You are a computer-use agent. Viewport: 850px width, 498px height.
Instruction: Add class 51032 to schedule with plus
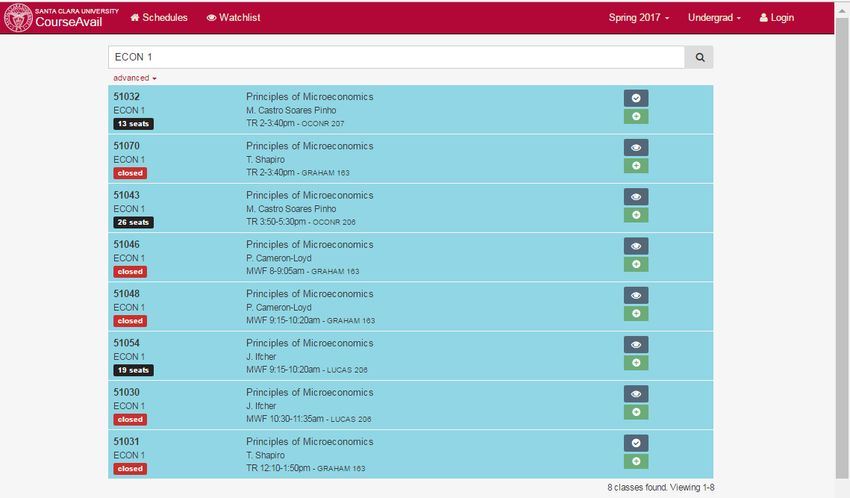point(636,117)
